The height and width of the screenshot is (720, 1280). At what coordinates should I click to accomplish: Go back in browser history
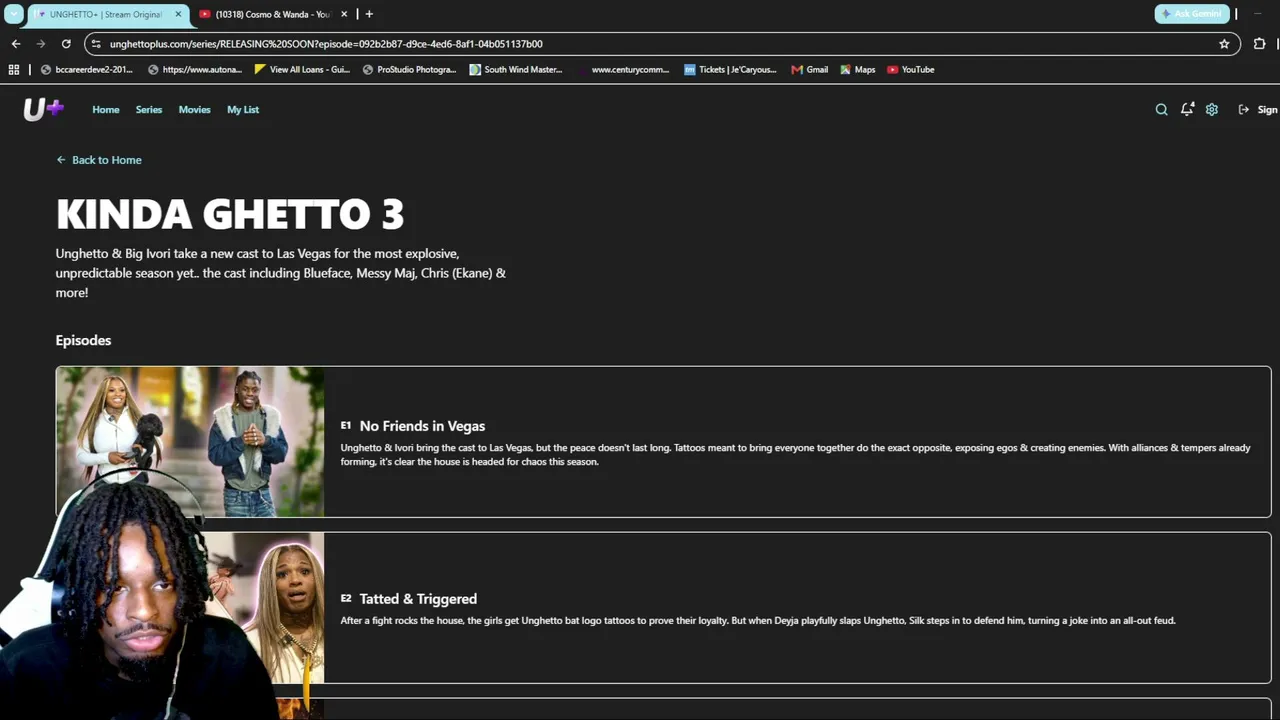click(16, 44)
